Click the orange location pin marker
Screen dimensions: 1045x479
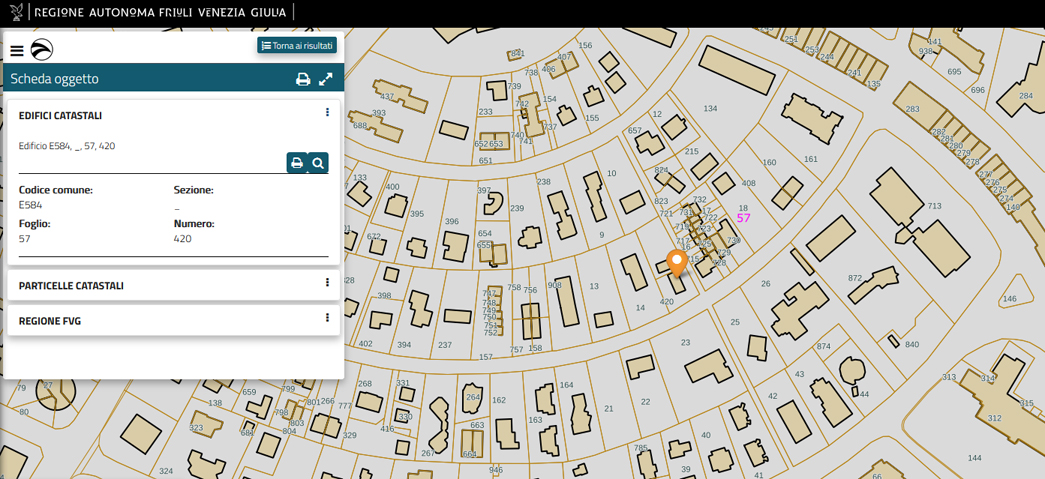677,262
